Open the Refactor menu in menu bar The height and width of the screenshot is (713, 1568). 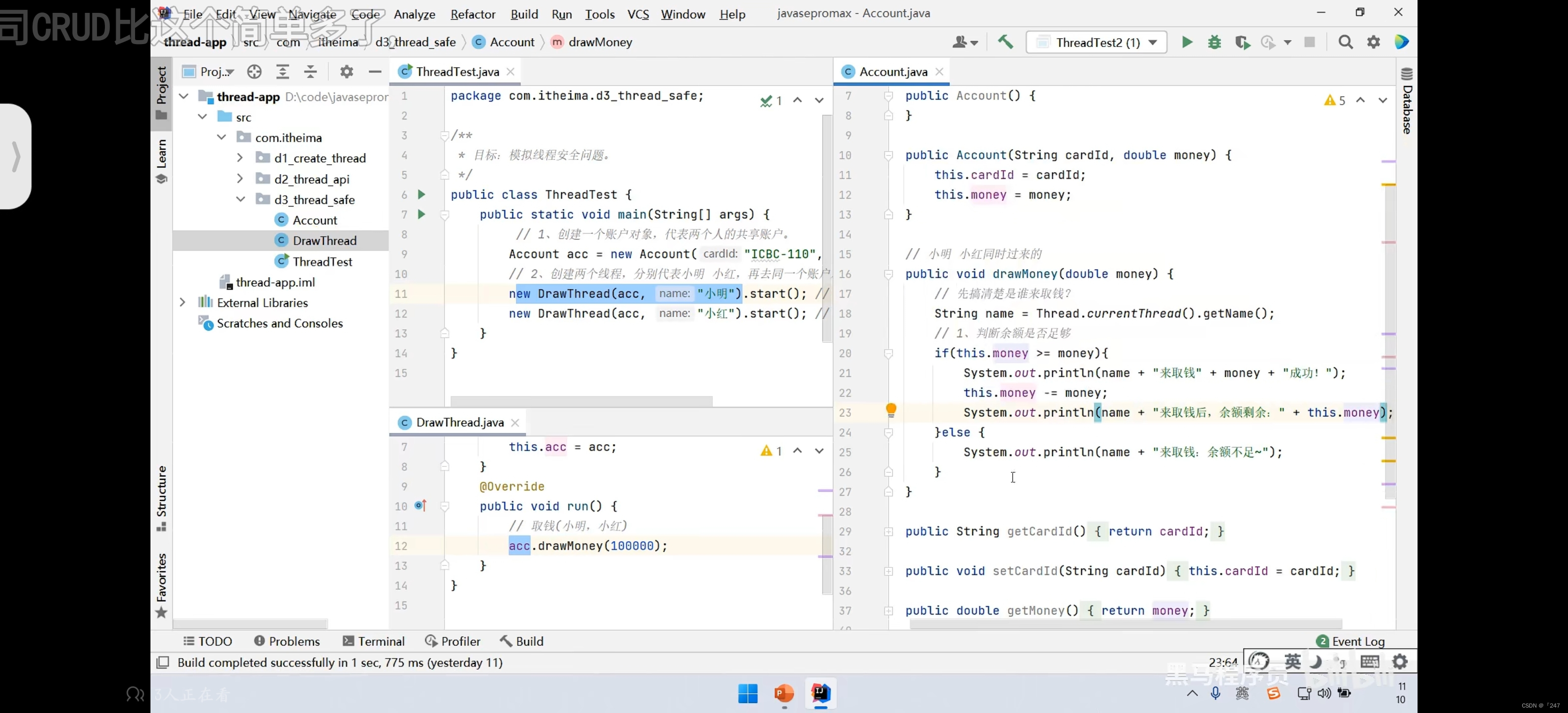(x=472, y=13)
